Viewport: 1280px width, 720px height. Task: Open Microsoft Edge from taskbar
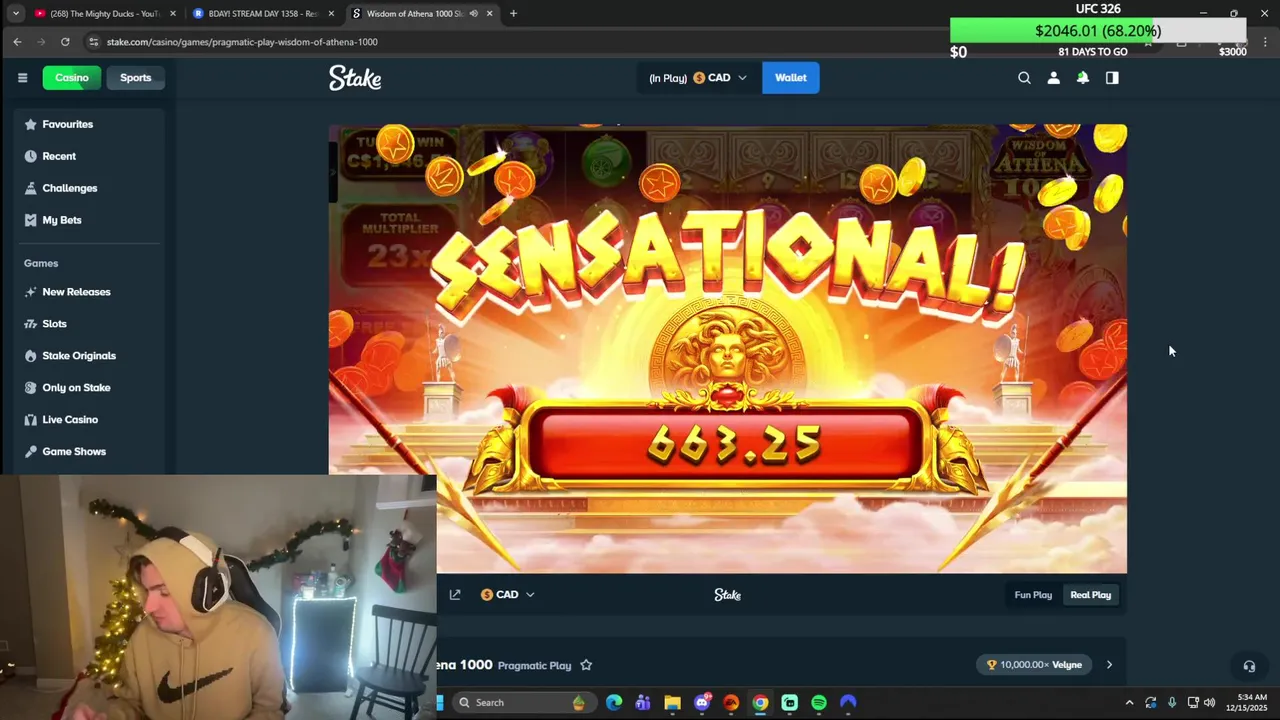pos(614,703)
